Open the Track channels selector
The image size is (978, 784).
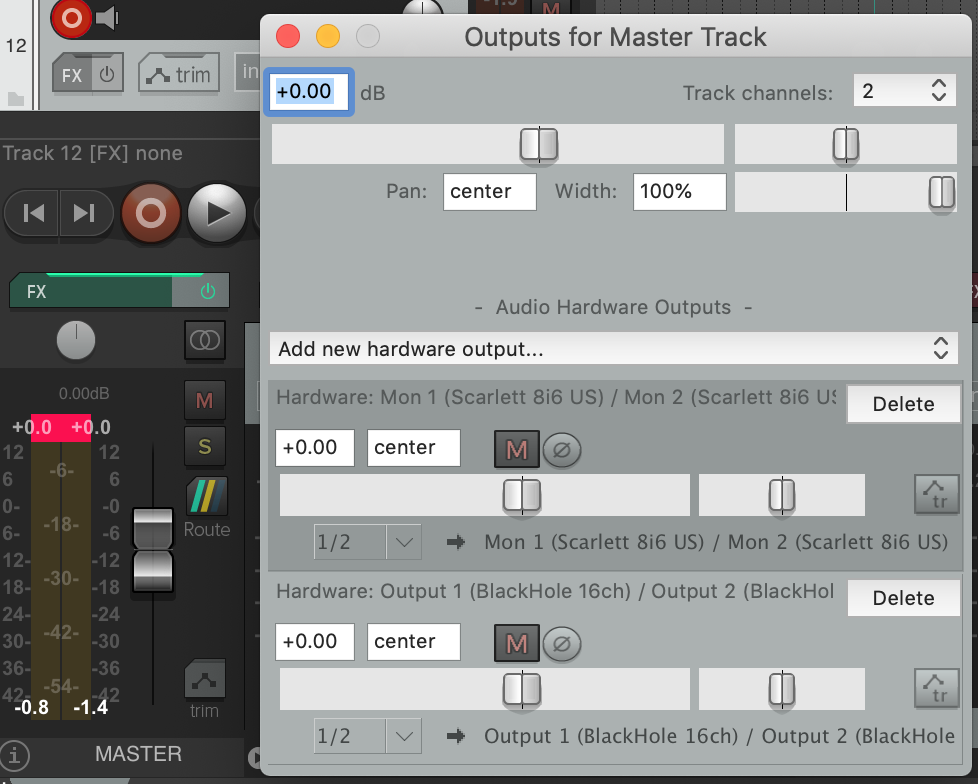coord(904,90)
